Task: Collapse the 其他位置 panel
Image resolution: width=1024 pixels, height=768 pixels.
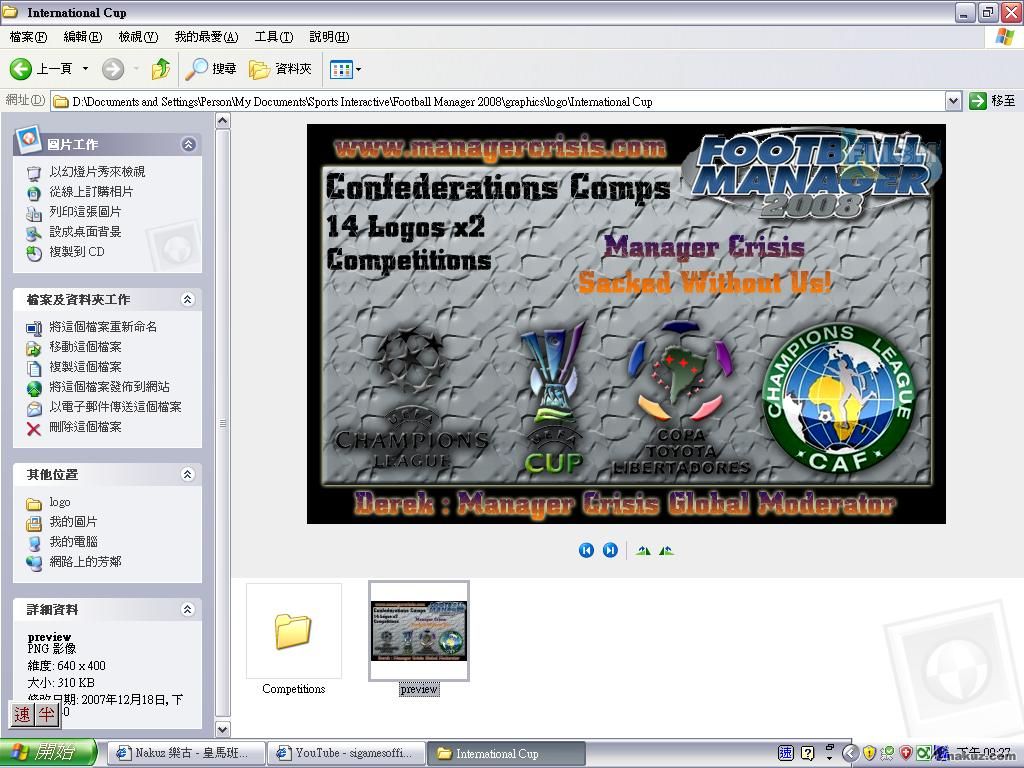Action: tap(187, 474)
